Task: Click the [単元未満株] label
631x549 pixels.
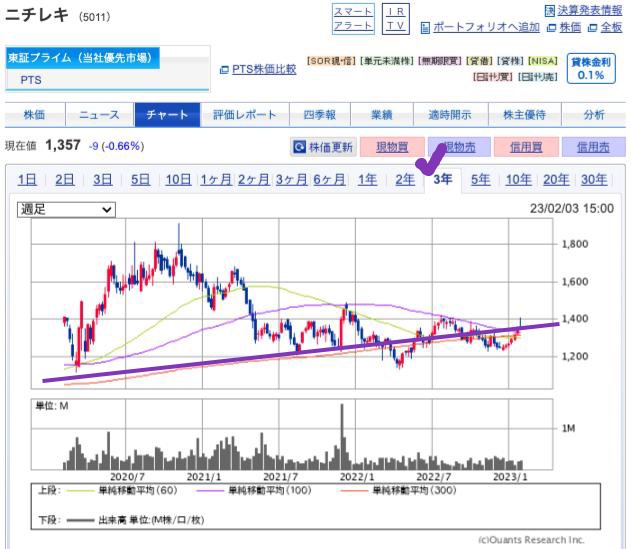Action: 387,61
